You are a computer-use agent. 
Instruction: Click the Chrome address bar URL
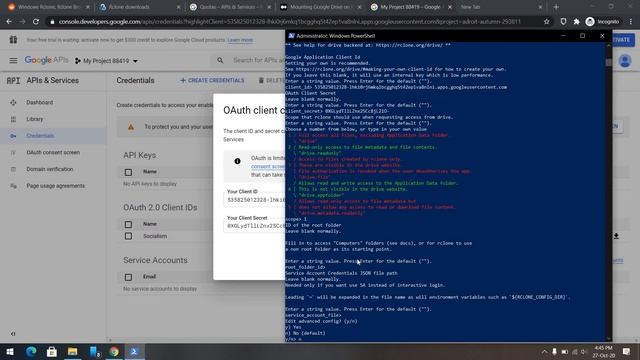(289, 22)
